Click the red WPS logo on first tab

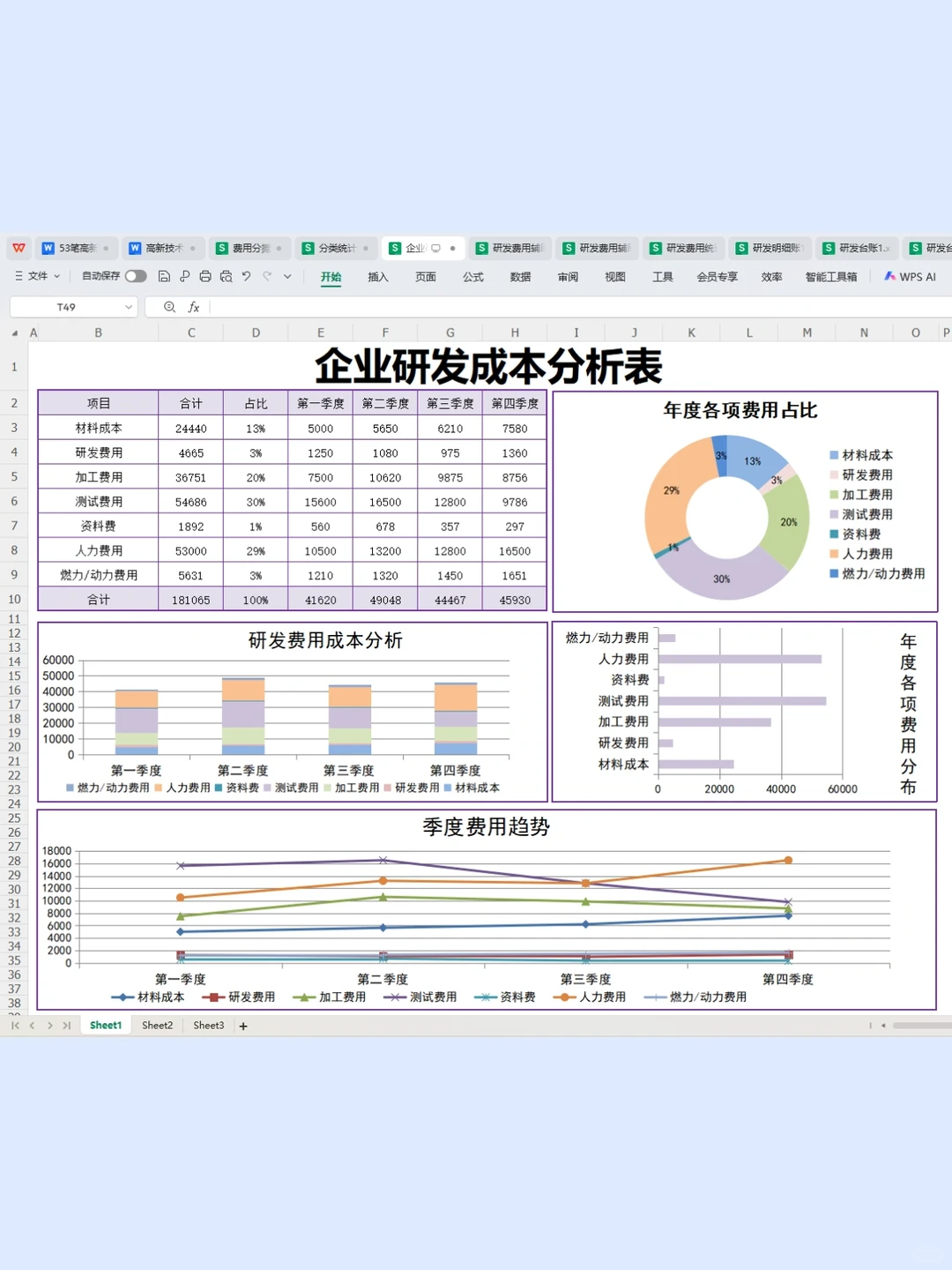(x=19, y=248)
